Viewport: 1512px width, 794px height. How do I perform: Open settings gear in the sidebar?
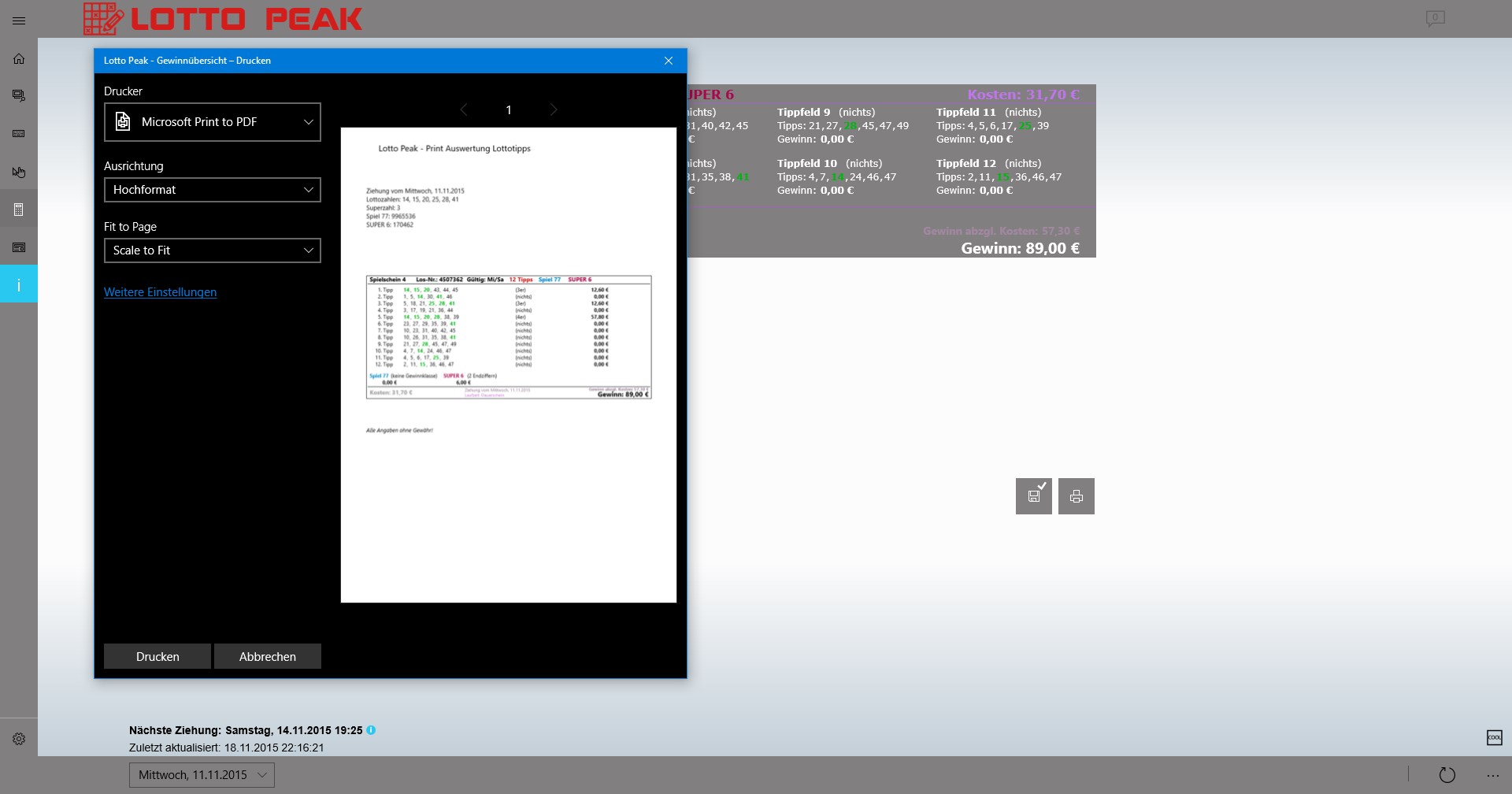point(19,739)
